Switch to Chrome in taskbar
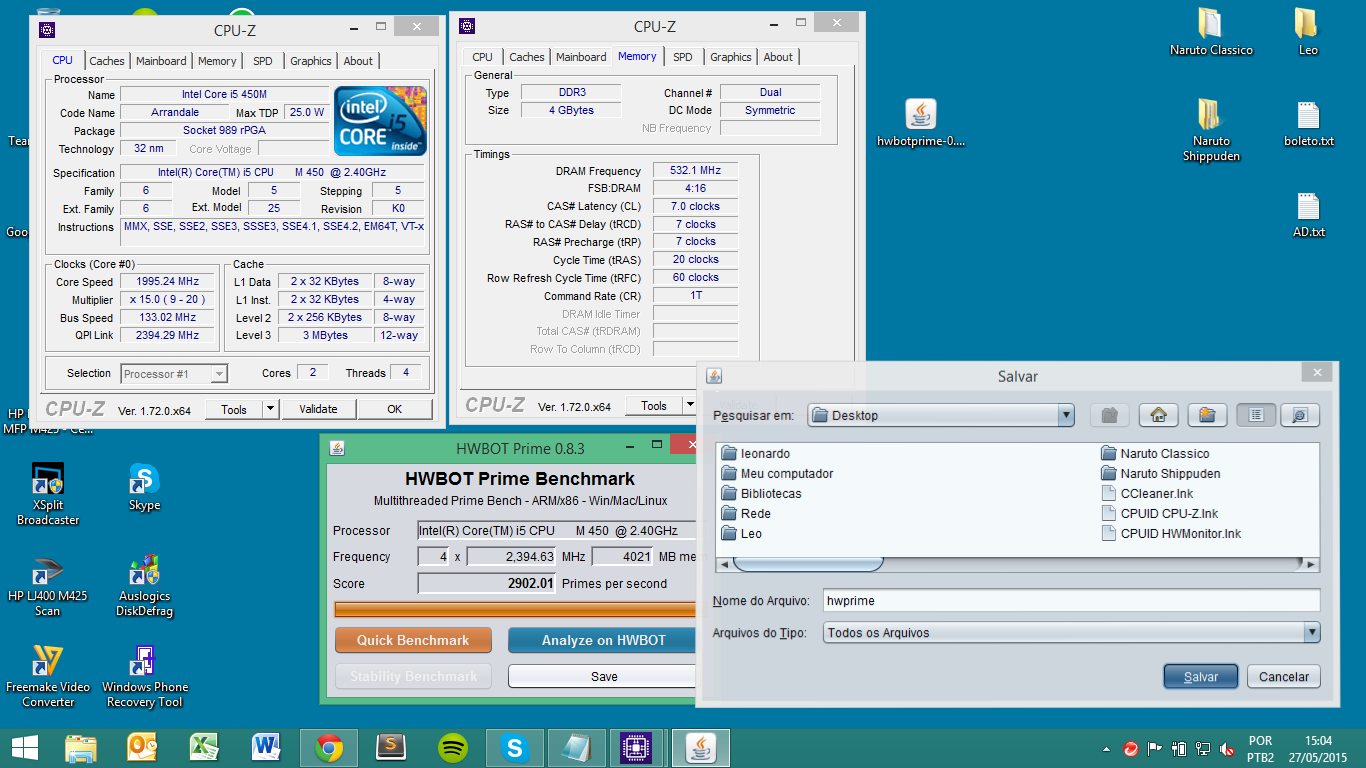 pos(329,747)
